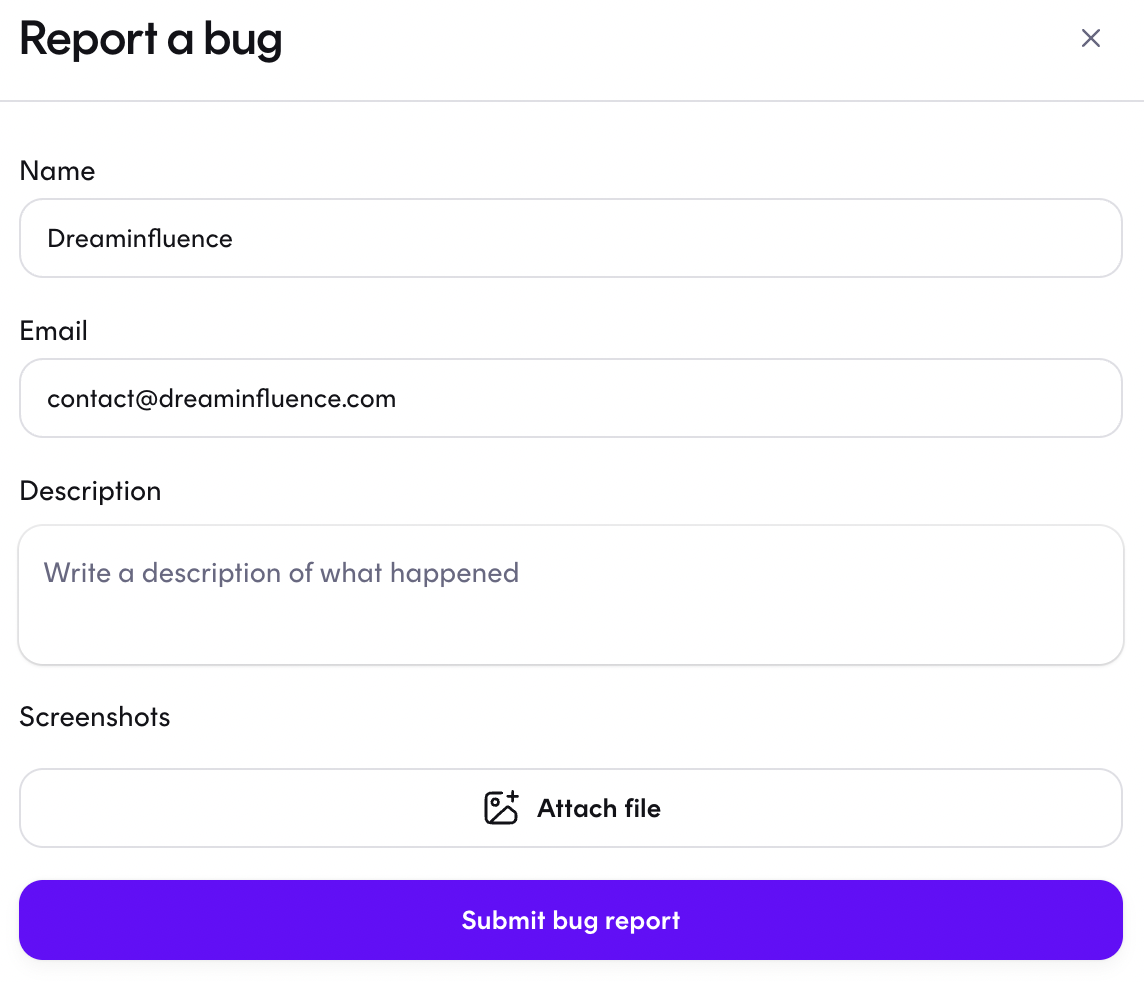Place cursor in contact@dreaminfluence.com text
The width and height of the screenshot is (1144, 982).
point(222,398)
